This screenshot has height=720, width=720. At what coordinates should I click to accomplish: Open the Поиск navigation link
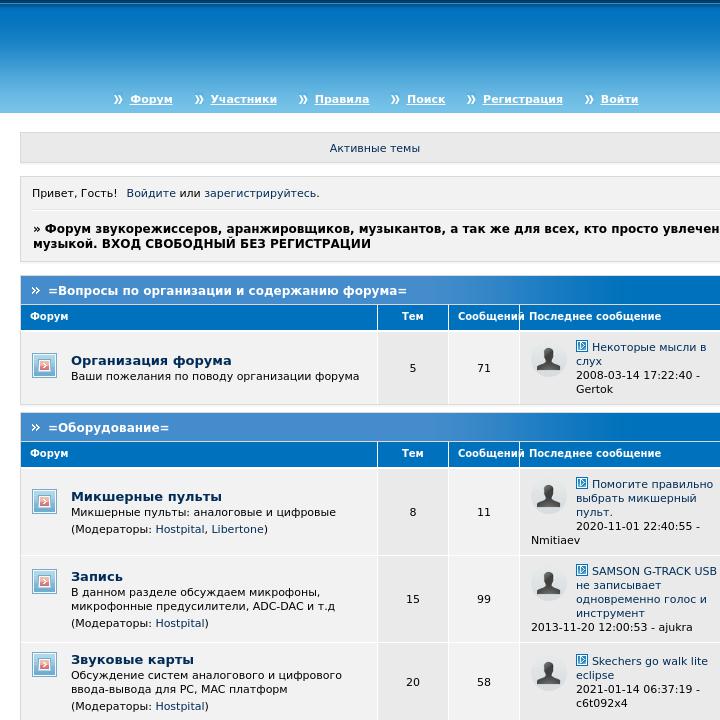426,99
